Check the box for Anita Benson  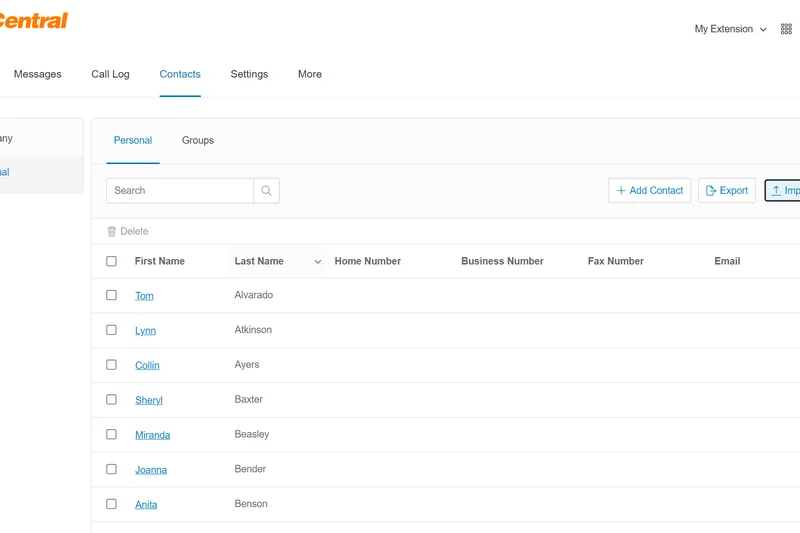pyautogui.click(x=111, y=504)
